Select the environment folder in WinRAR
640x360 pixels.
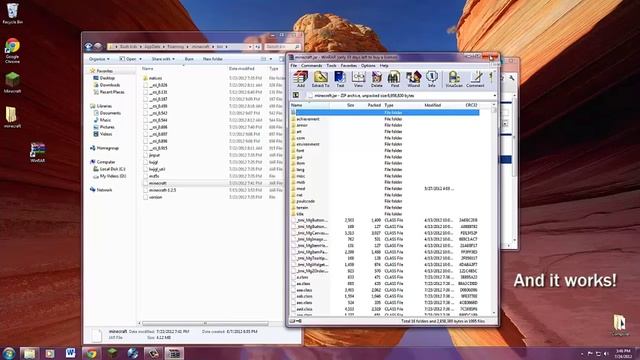(x=308, y=144)
